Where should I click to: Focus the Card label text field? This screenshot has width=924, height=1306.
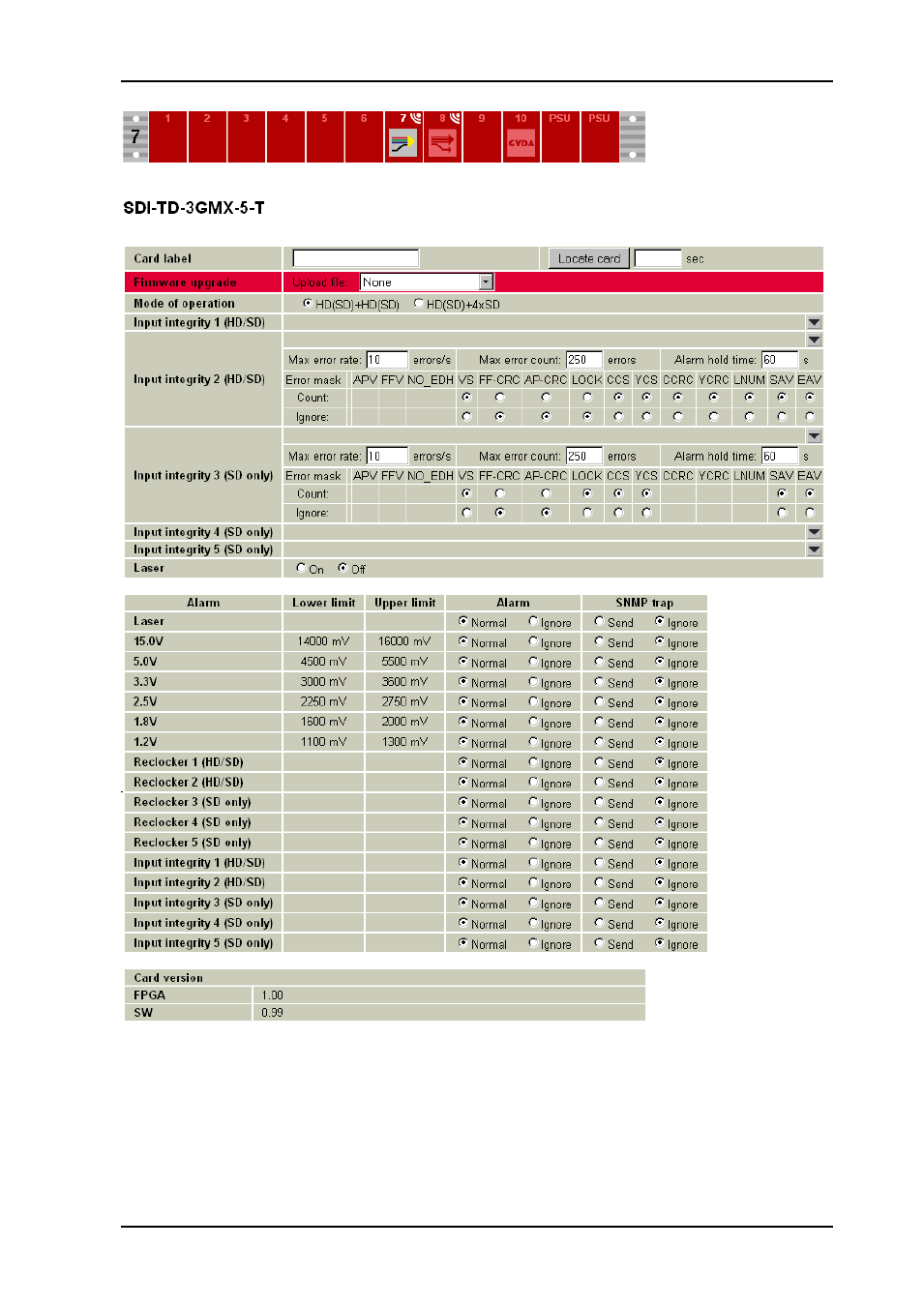coord(356,258)
